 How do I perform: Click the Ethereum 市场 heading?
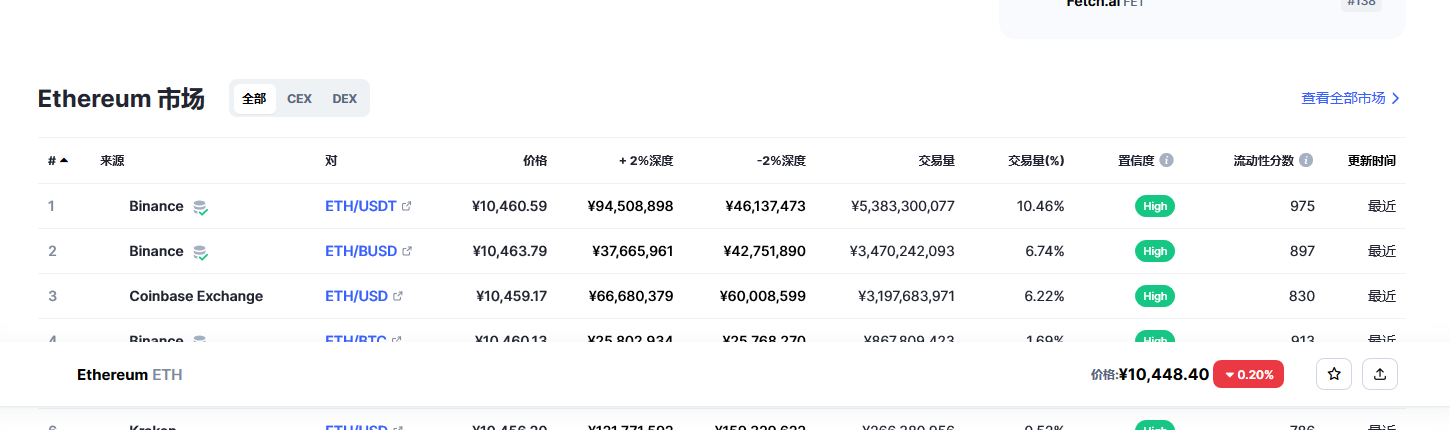[121, 98]
